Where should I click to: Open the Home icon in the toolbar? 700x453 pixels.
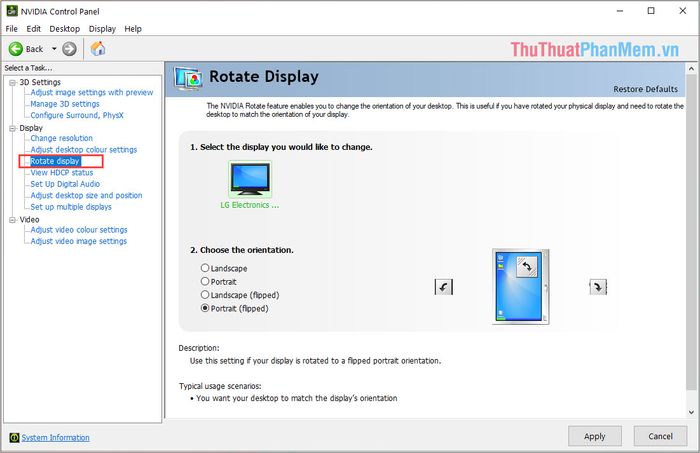point(98,48)
